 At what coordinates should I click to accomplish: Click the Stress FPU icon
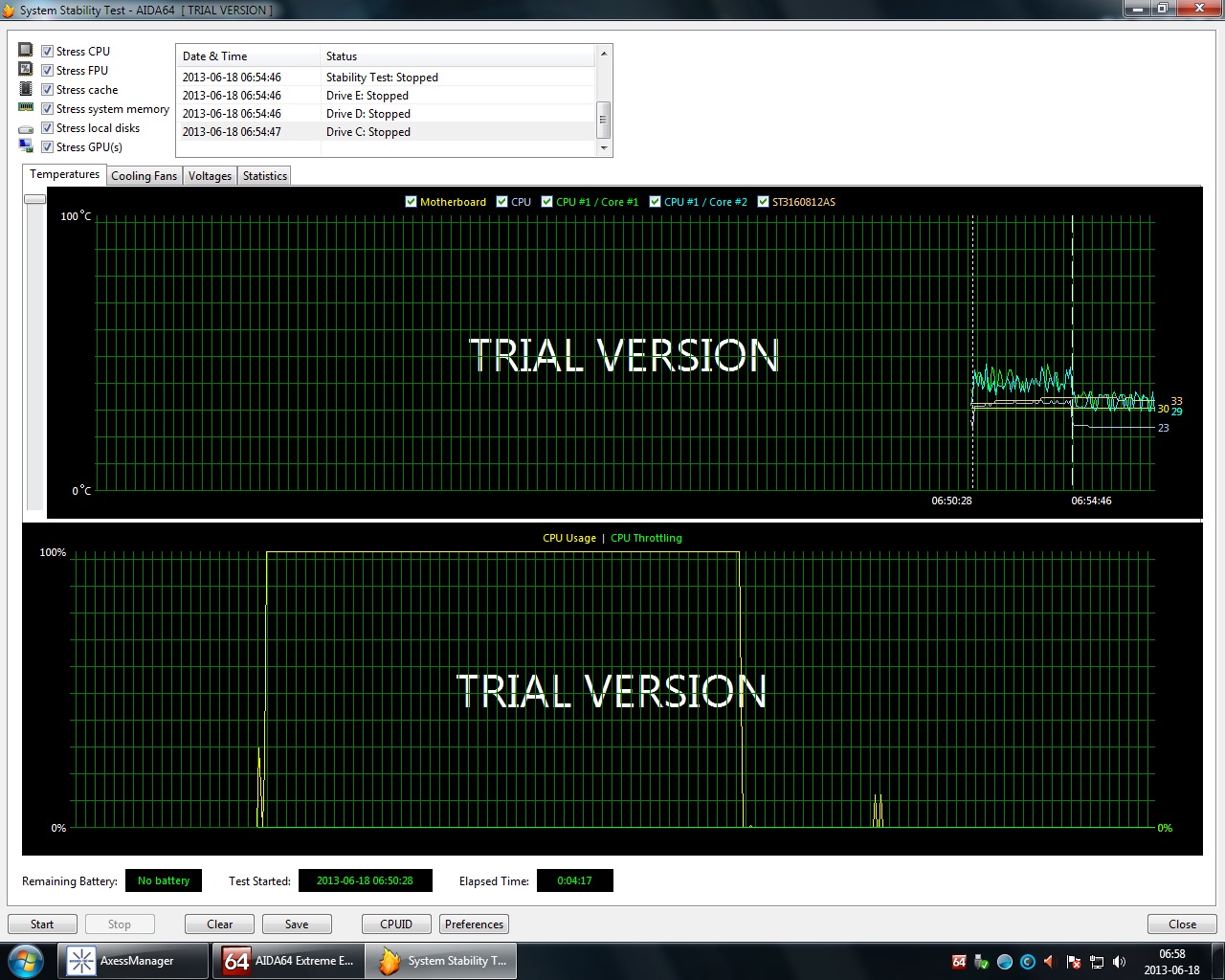pyautogui.click(x=26, y=69)
